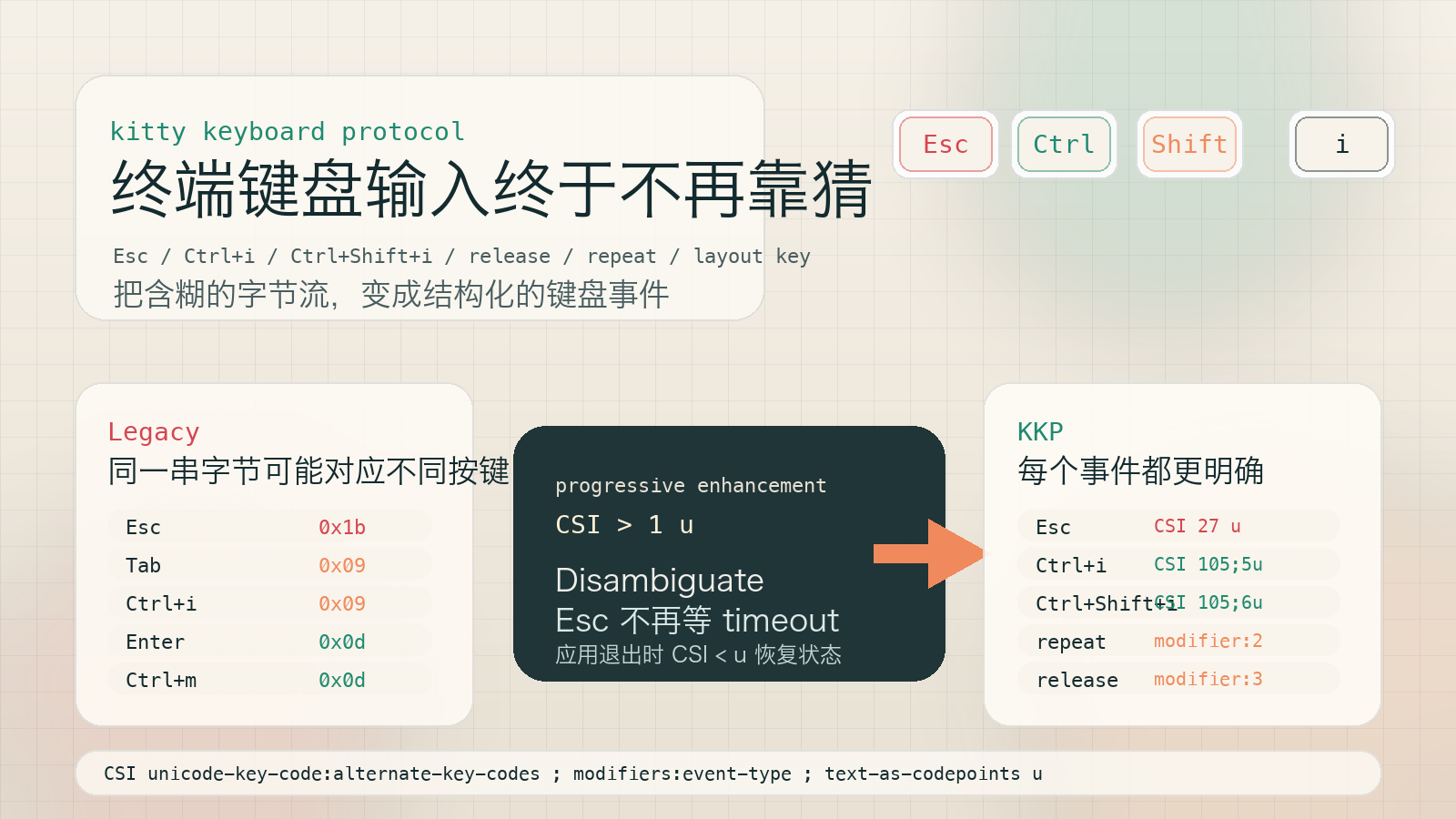Click the release modifier:3 row
The height and width of the screenshot is (819, 1456).
[x=1178, y=679]
